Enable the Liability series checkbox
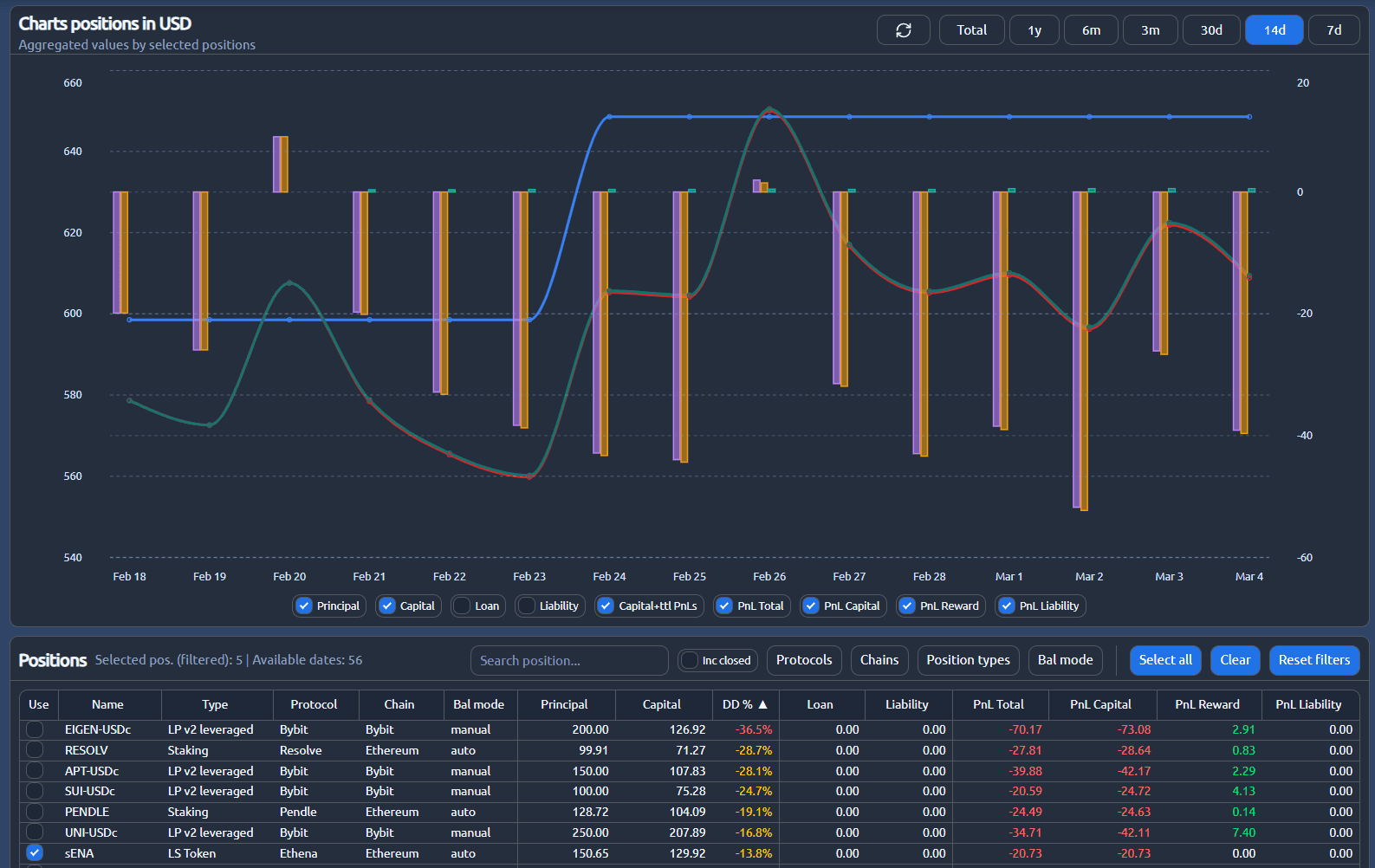Image resolution: width=1375 pixels, height=868 pixels. [527, 606]
